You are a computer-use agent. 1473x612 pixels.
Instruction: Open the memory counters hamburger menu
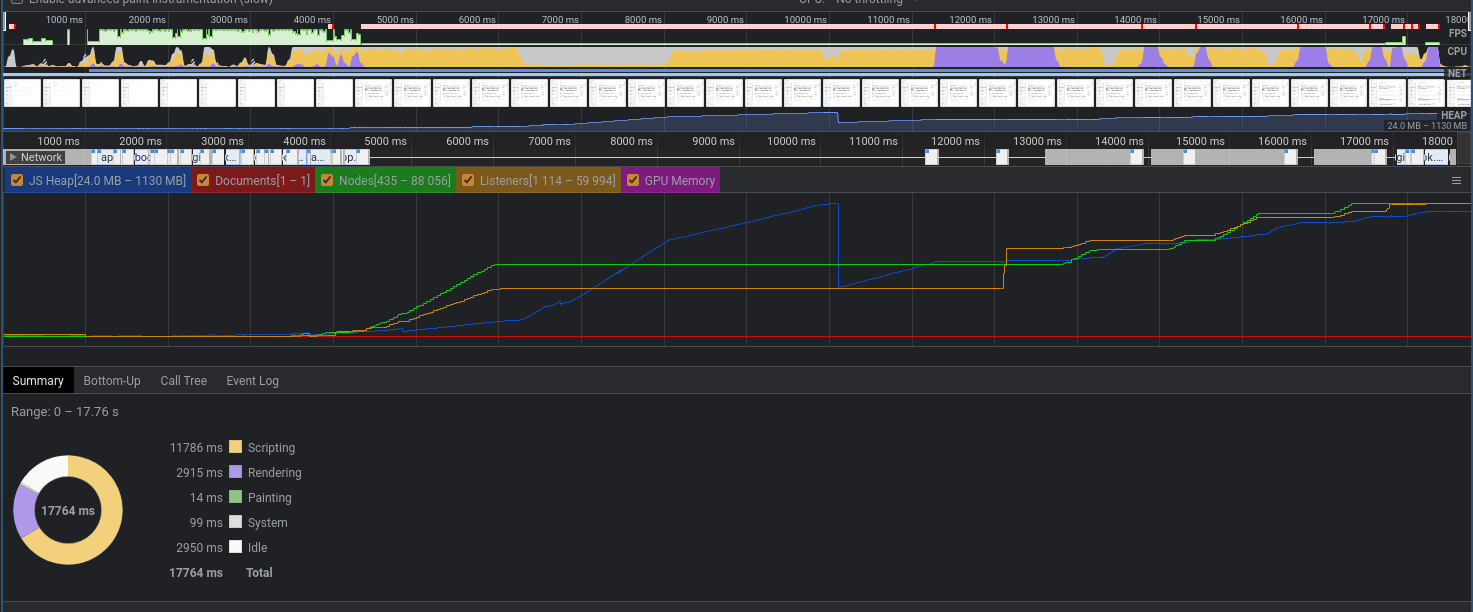pos(1456,181)
